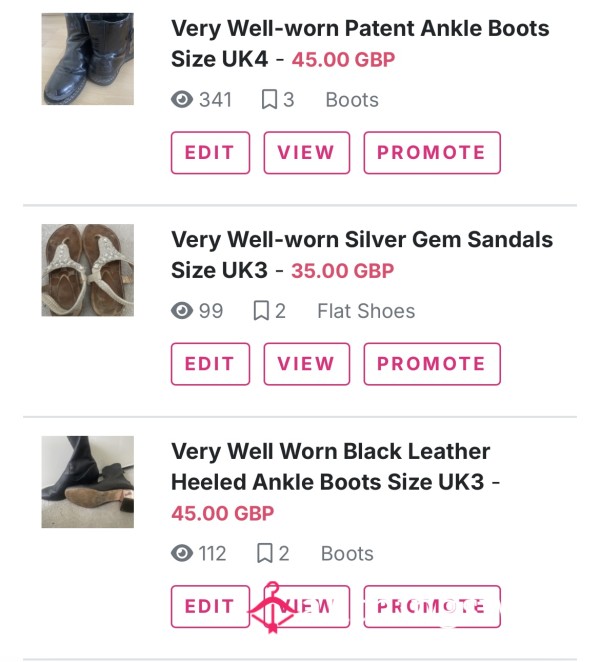
Task: Click bookmark icon on Black Leather Heeled Boots
Action: (265, 553)
